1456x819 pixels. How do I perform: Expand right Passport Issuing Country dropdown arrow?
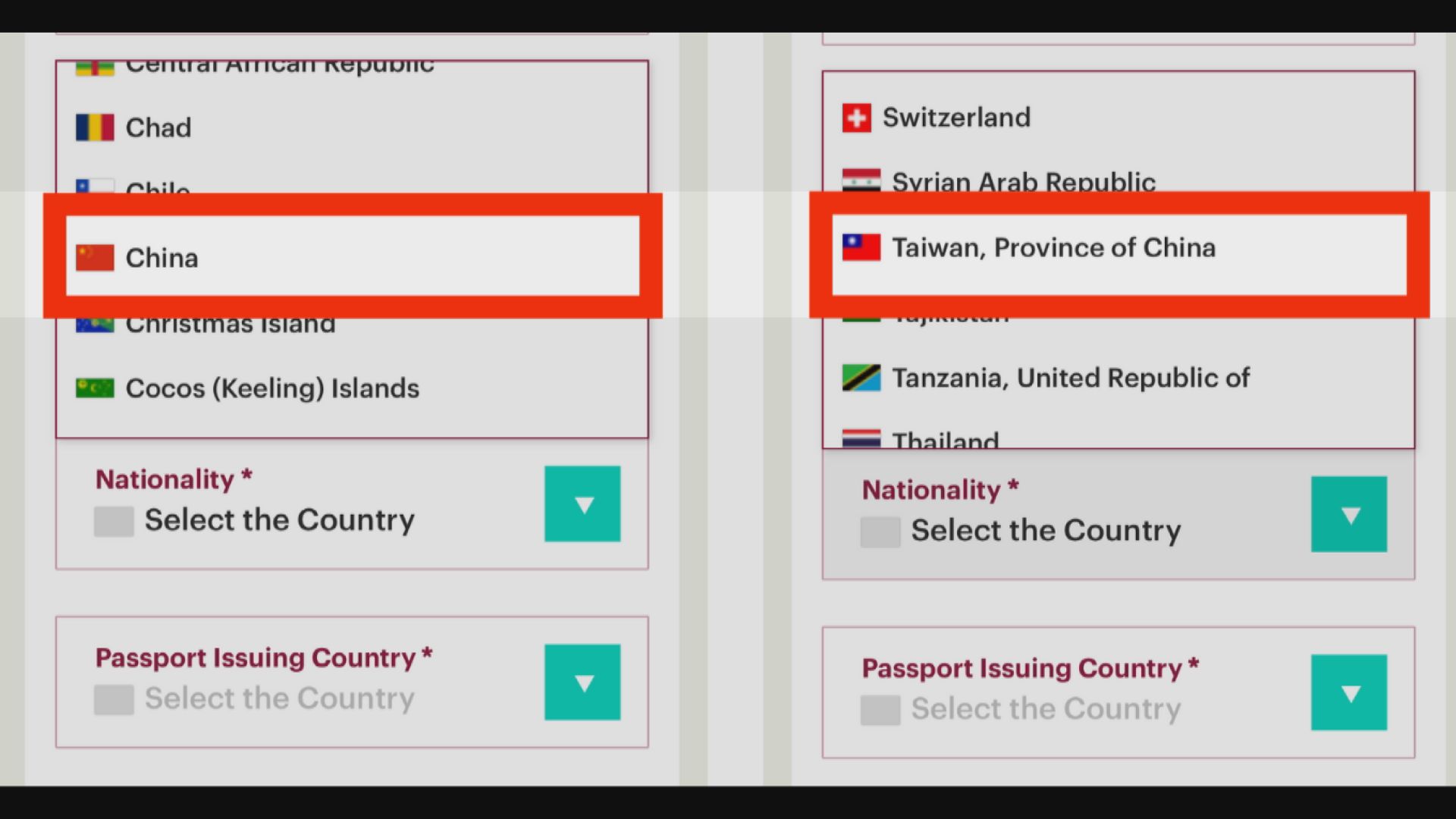pos(1349,692)
